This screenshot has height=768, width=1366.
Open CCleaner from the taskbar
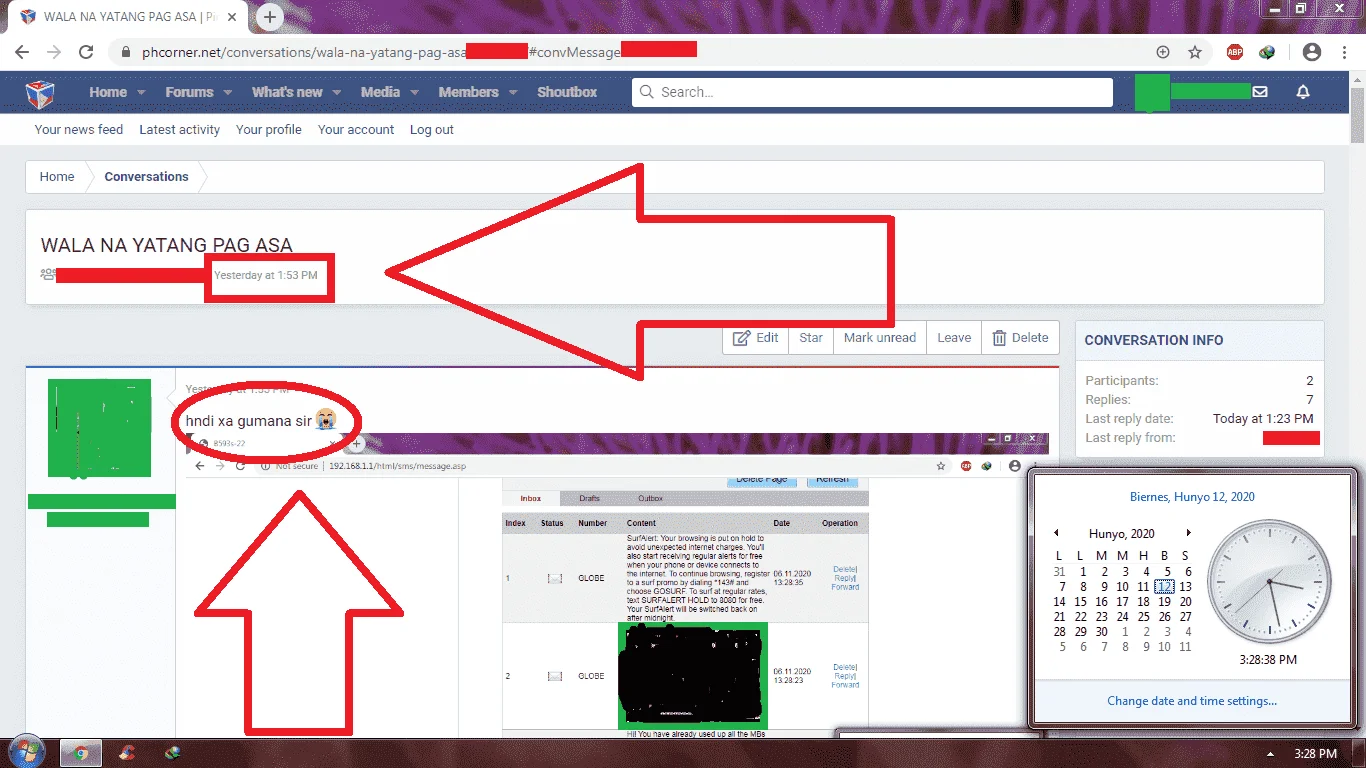[x=127, y=753]
